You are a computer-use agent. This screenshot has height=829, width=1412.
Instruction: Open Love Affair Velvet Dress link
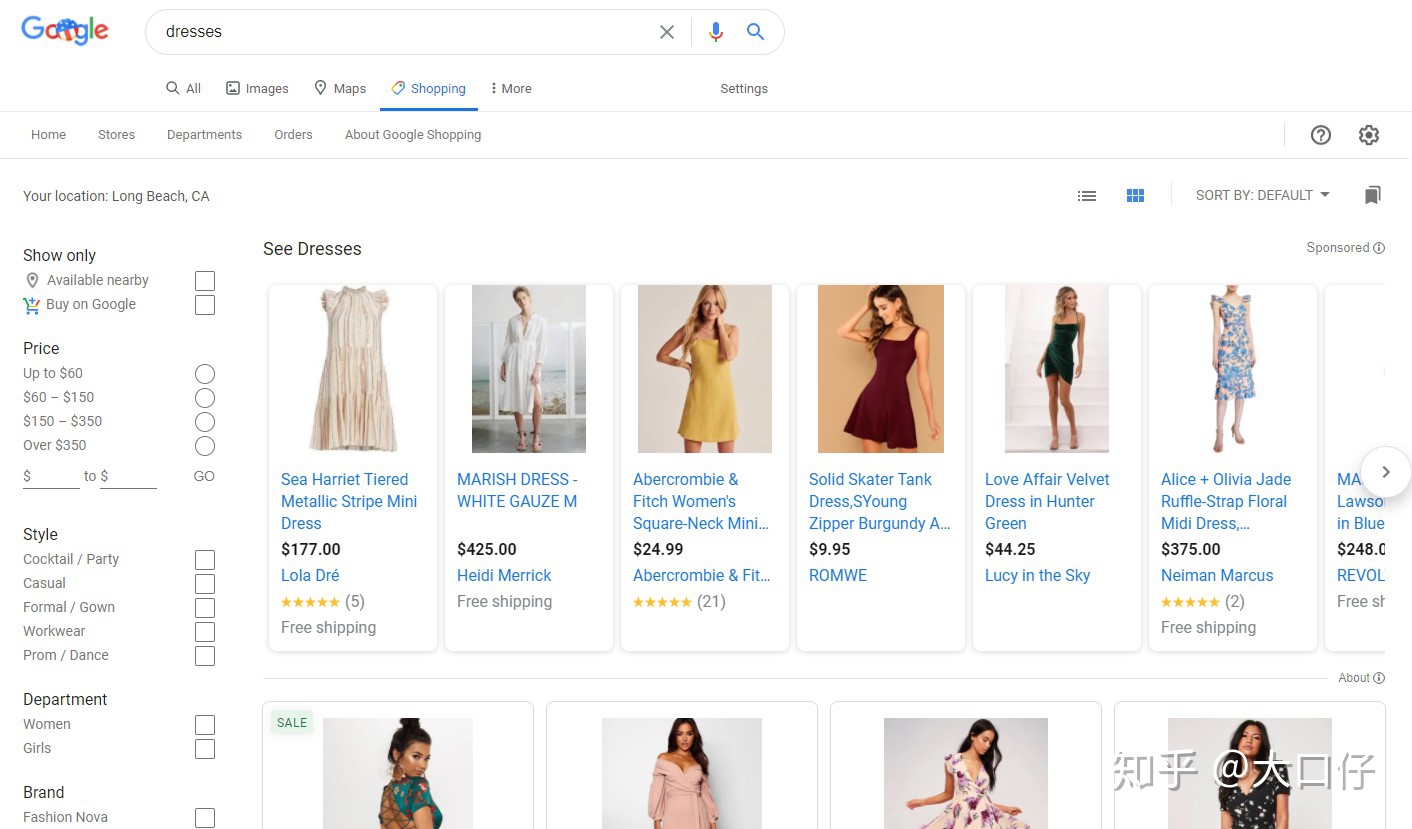(x=1047, y=501)
